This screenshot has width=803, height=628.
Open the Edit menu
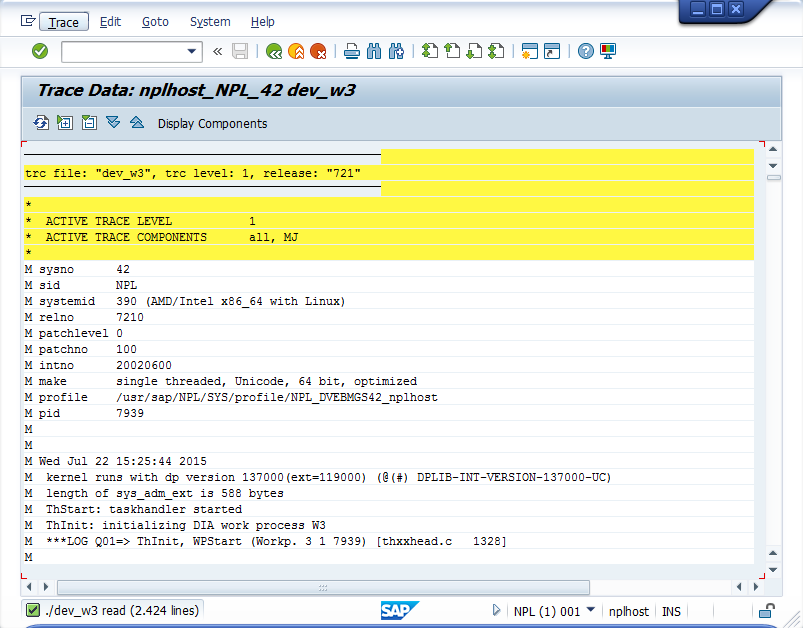coord(110,22)
